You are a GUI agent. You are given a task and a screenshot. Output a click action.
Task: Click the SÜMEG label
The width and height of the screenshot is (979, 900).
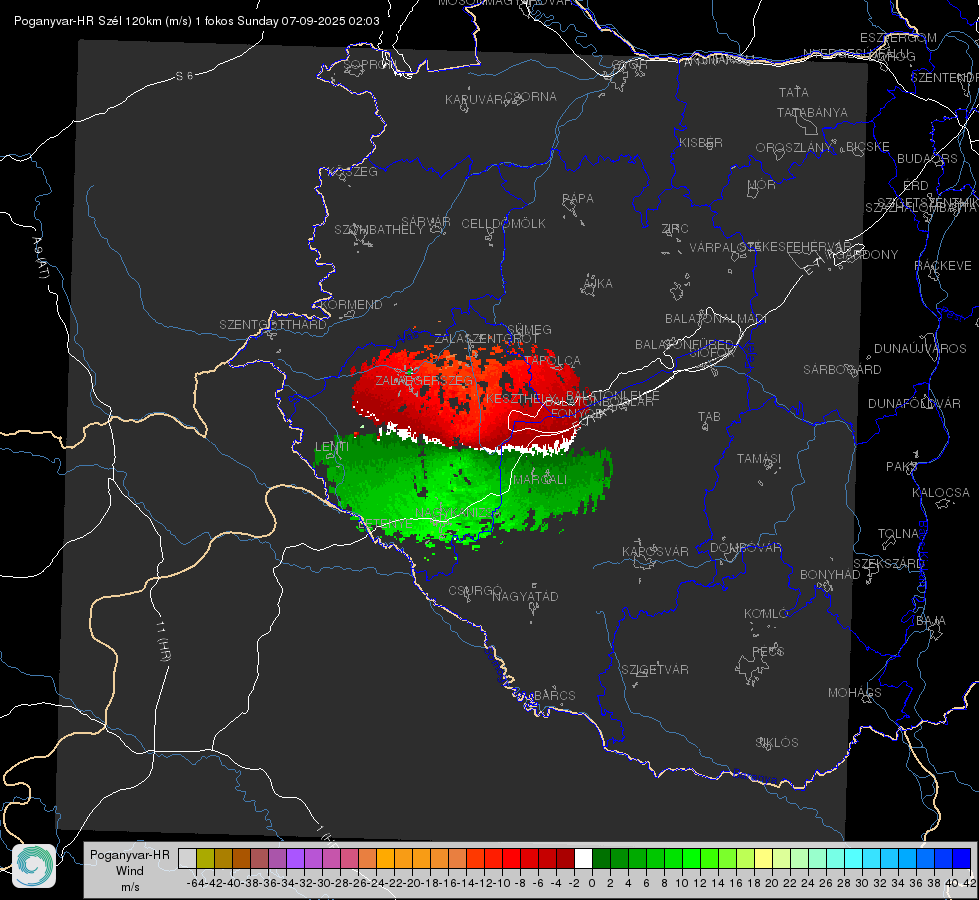529,330
